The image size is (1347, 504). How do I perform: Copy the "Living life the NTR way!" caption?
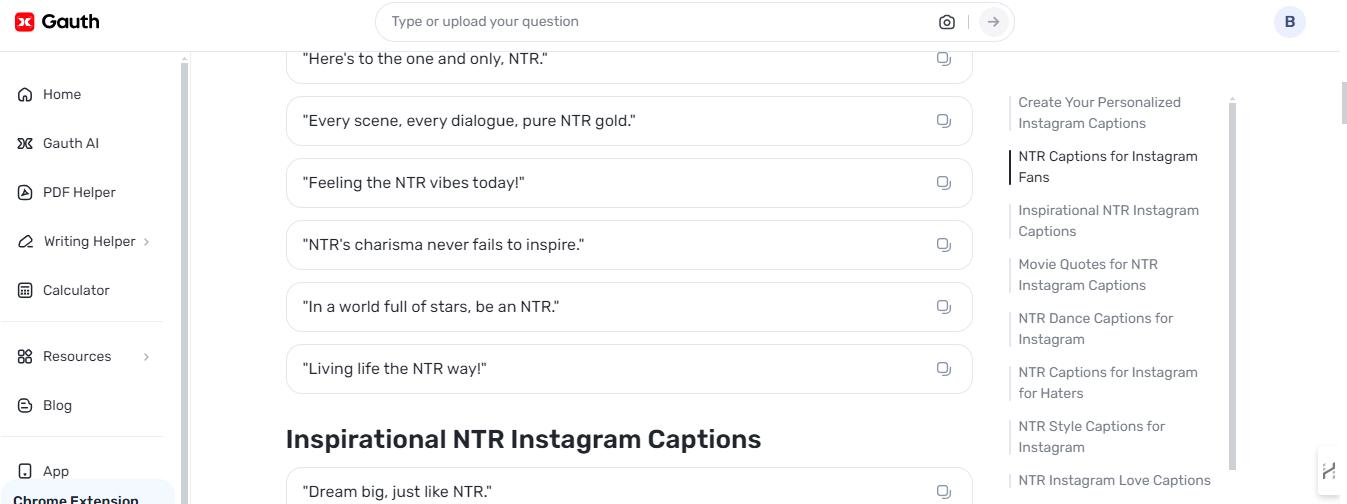point(943,369)
